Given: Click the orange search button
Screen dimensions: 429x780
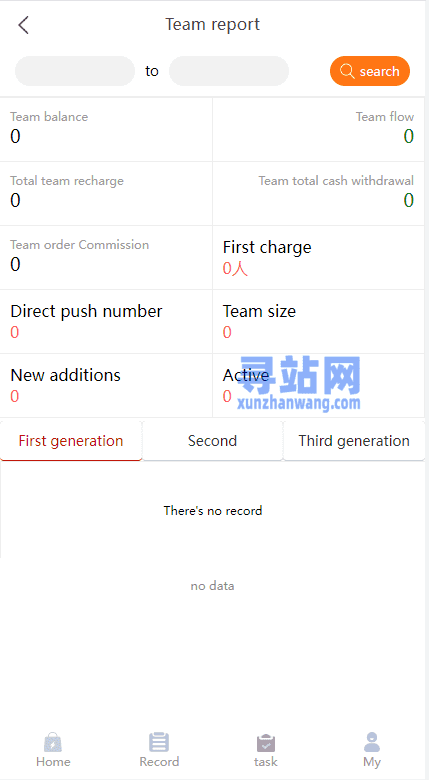Looking at the screenshot, I should (x=370, y=71).
